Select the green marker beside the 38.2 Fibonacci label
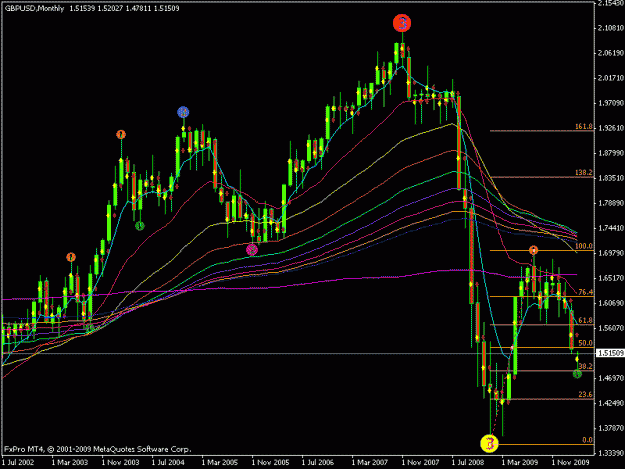Image resolution: width=625 pixels, height=469 pixels. [x=577, y=374]
